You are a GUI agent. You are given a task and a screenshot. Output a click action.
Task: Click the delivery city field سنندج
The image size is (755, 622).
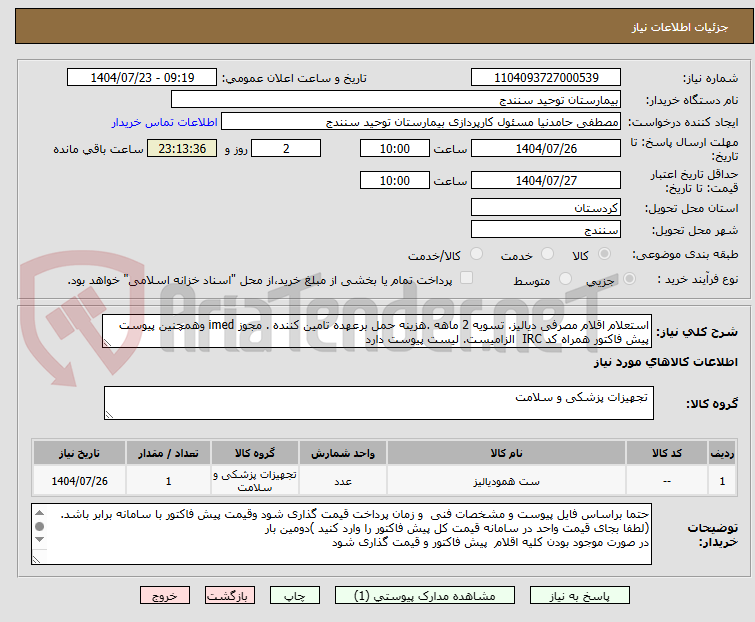(x=546, y=230)
